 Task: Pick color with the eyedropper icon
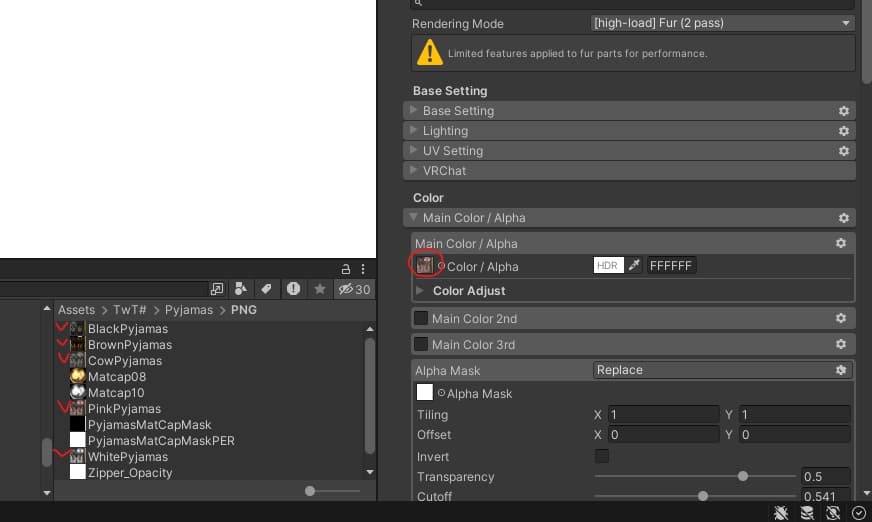coord(634,265)
